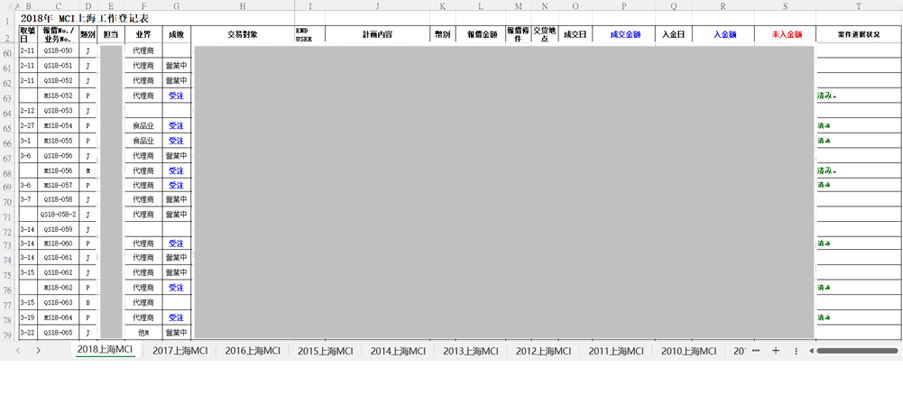Image resolution: width=903 pixels, height=400 pixels.
Task: Click cell QS18-065
Action: pos(58,332)
